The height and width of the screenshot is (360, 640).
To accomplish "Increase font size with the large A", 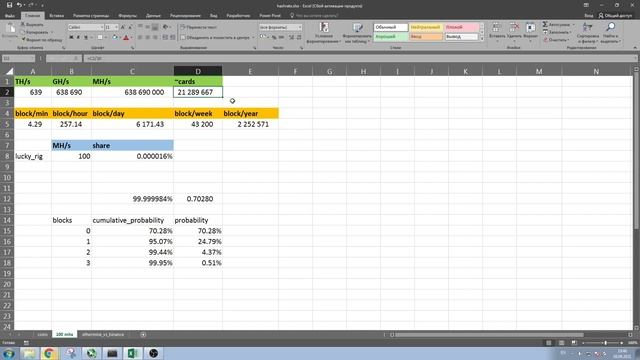I will tap(123, 27).
